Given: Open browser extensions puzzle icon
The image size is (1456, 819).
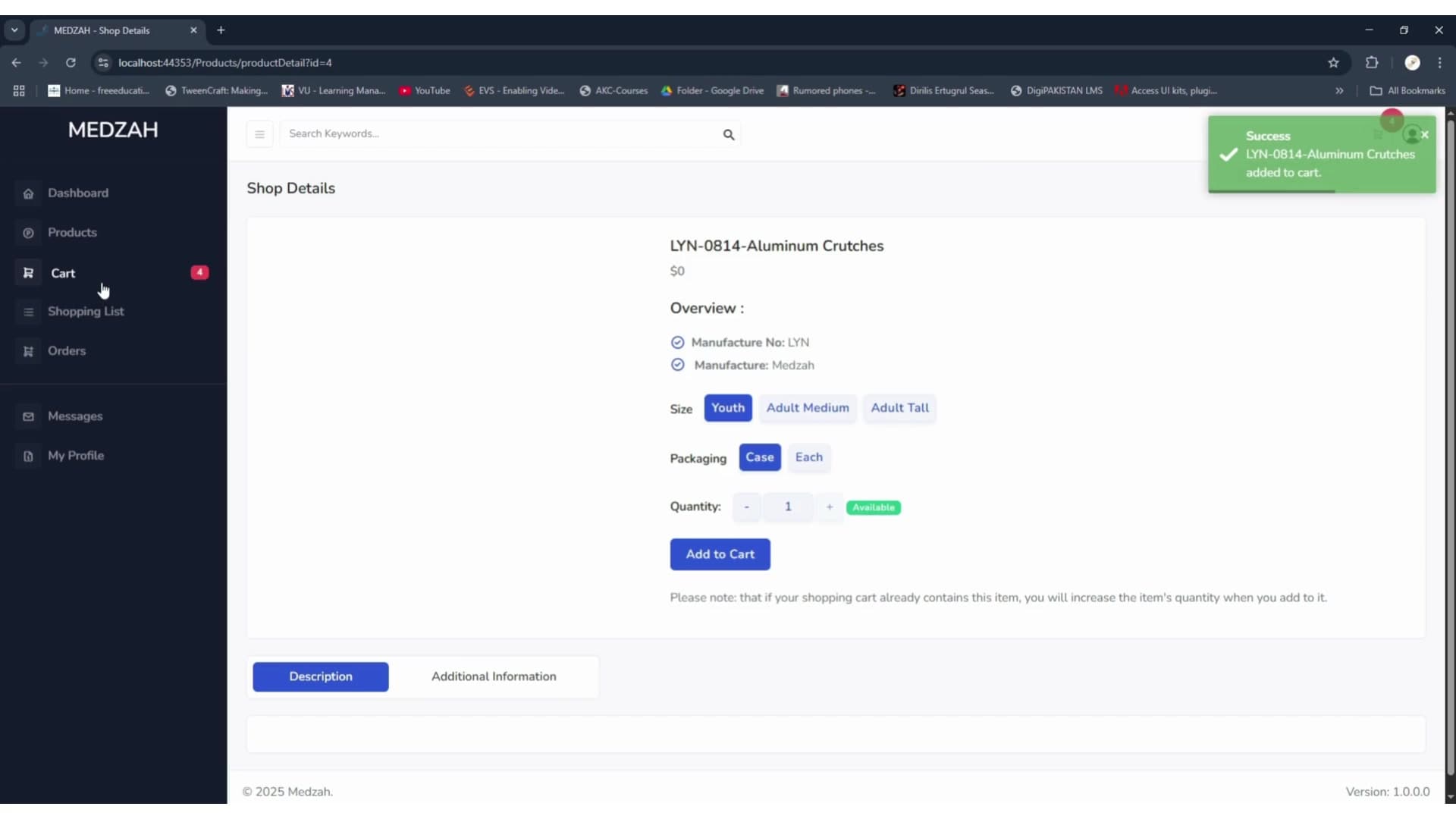Looking at the screenshot, I should [1372, 63].
